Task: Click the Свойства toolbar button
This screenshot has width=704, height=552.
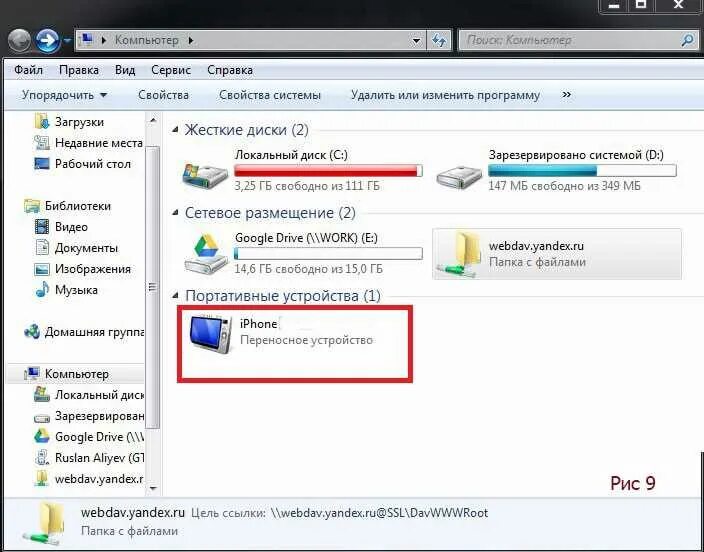Action: click(x=163, y=95)
